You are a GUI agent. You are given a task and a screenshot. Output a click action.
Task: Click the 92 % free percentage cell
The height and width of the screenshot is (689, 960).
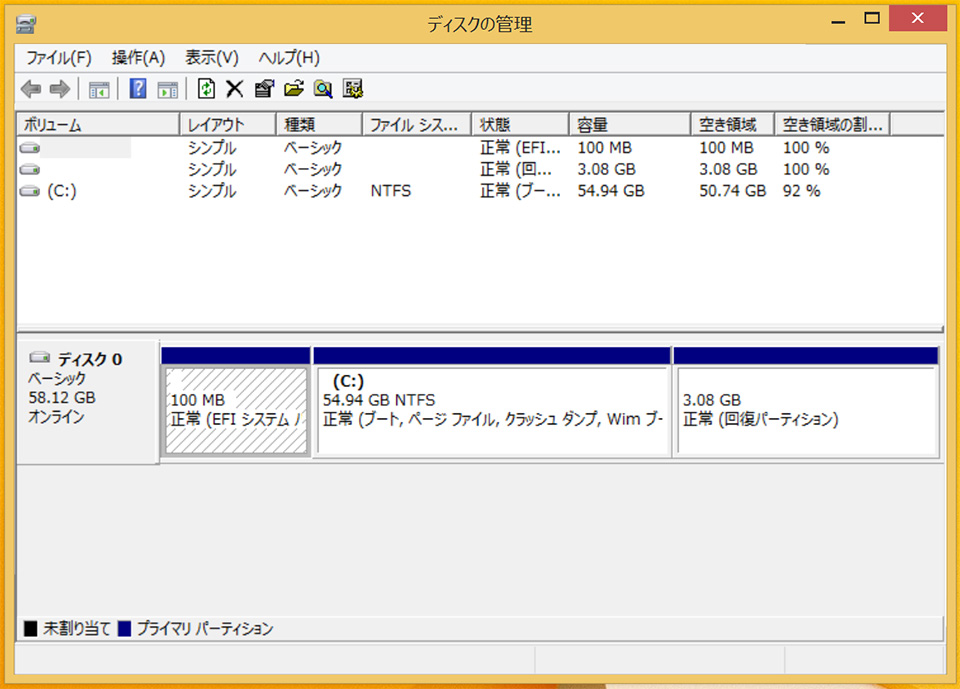point(801,191)
